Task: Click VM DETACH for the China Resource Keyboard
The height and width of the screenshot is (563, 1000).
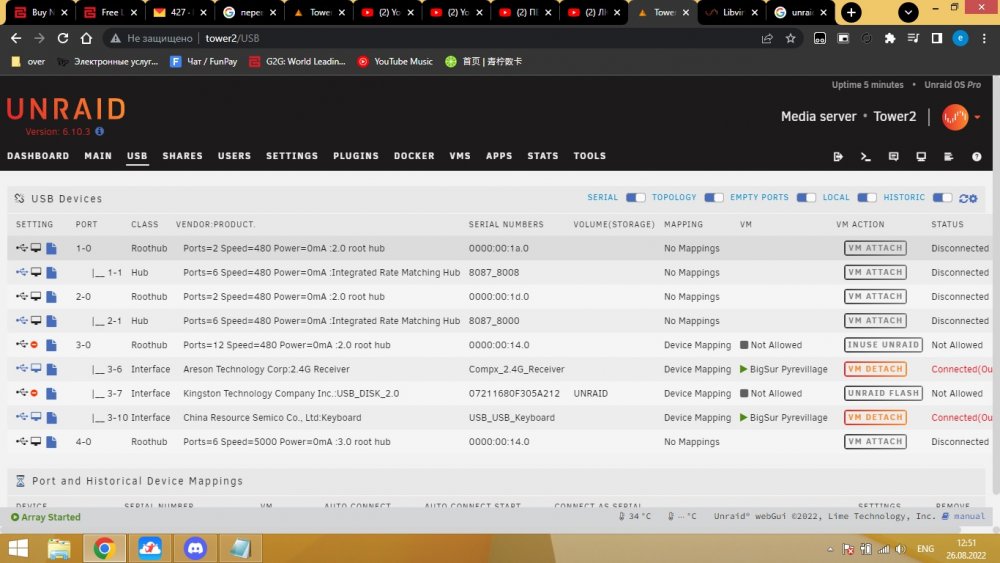Action: tap(875, 418)
